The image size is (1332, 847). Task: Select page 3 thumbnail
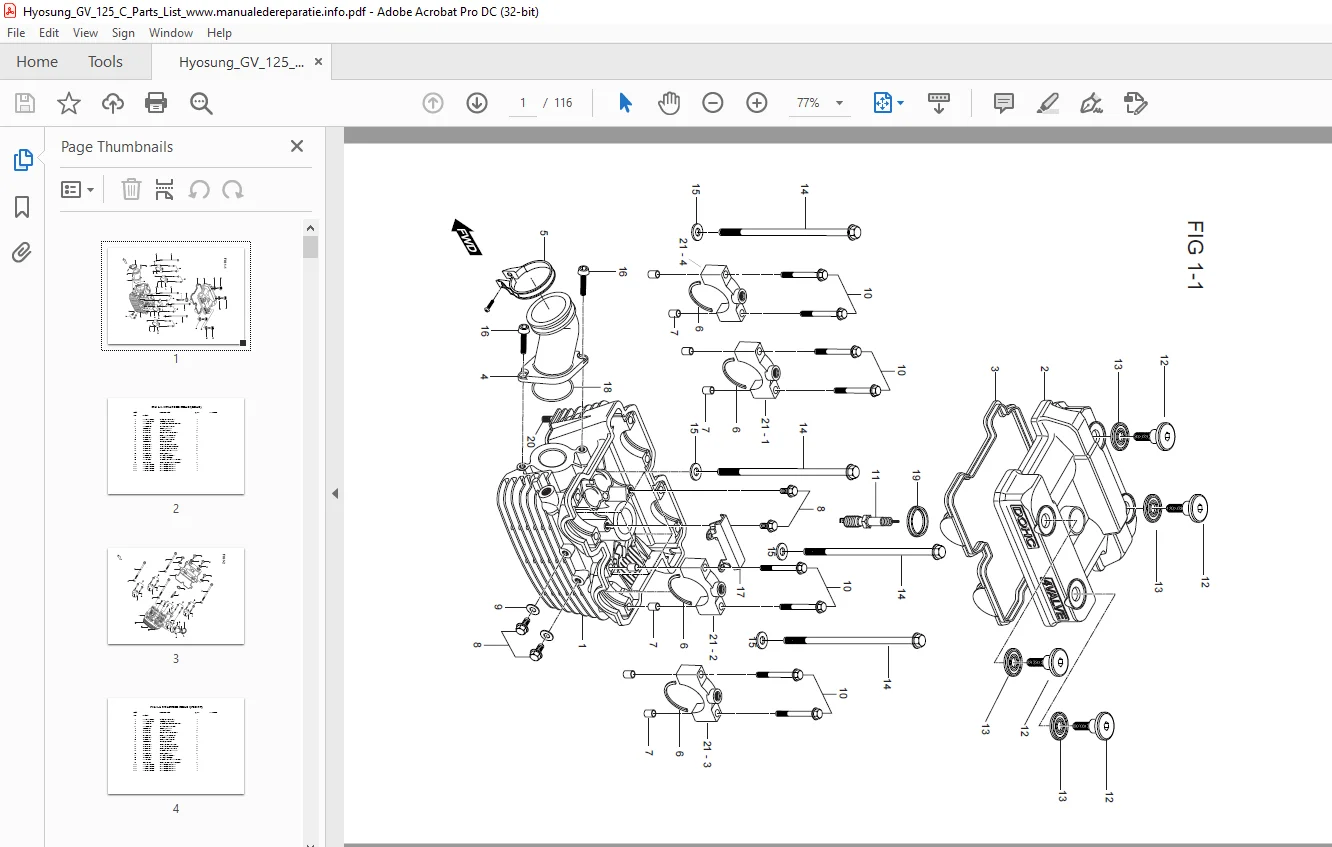tap(176, 596)
